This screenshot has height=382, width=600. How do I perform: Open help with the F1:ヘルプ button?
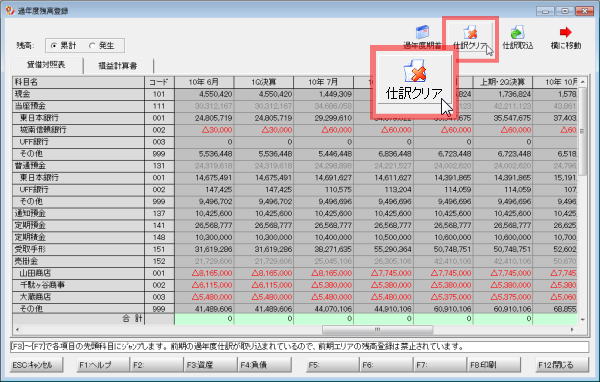tap(102, 365)
